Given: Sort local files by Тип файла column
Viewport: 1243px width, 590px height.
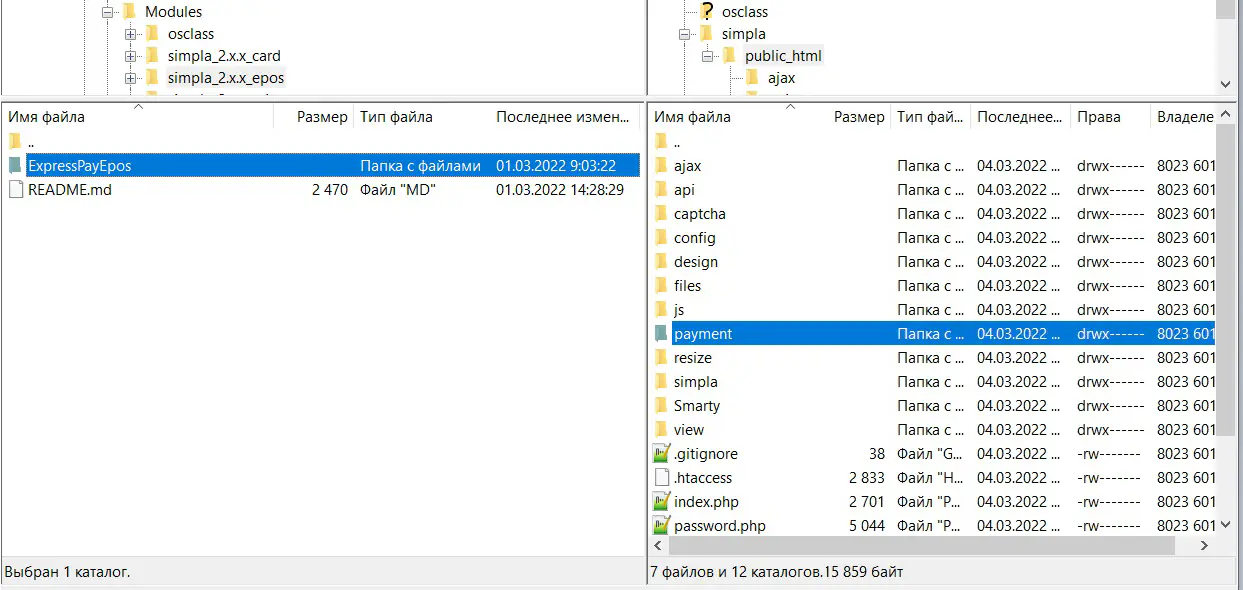Looking at the screenshot, I should [x=396, y=117].
